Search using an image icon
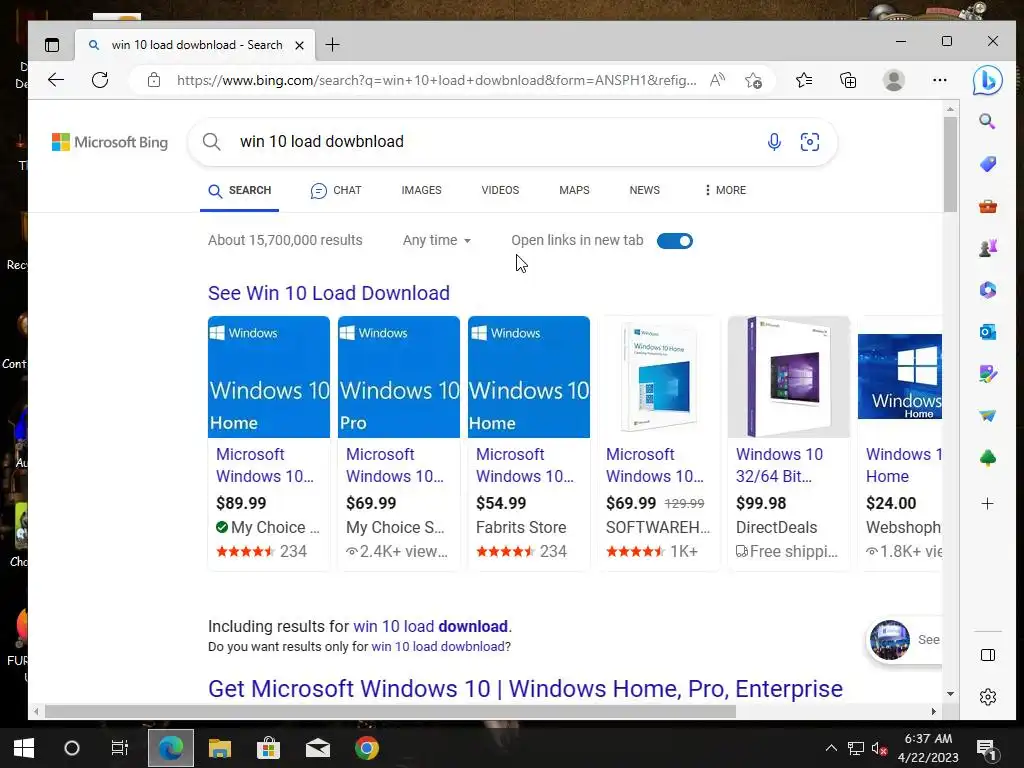1024x768 pixels. 810,142
